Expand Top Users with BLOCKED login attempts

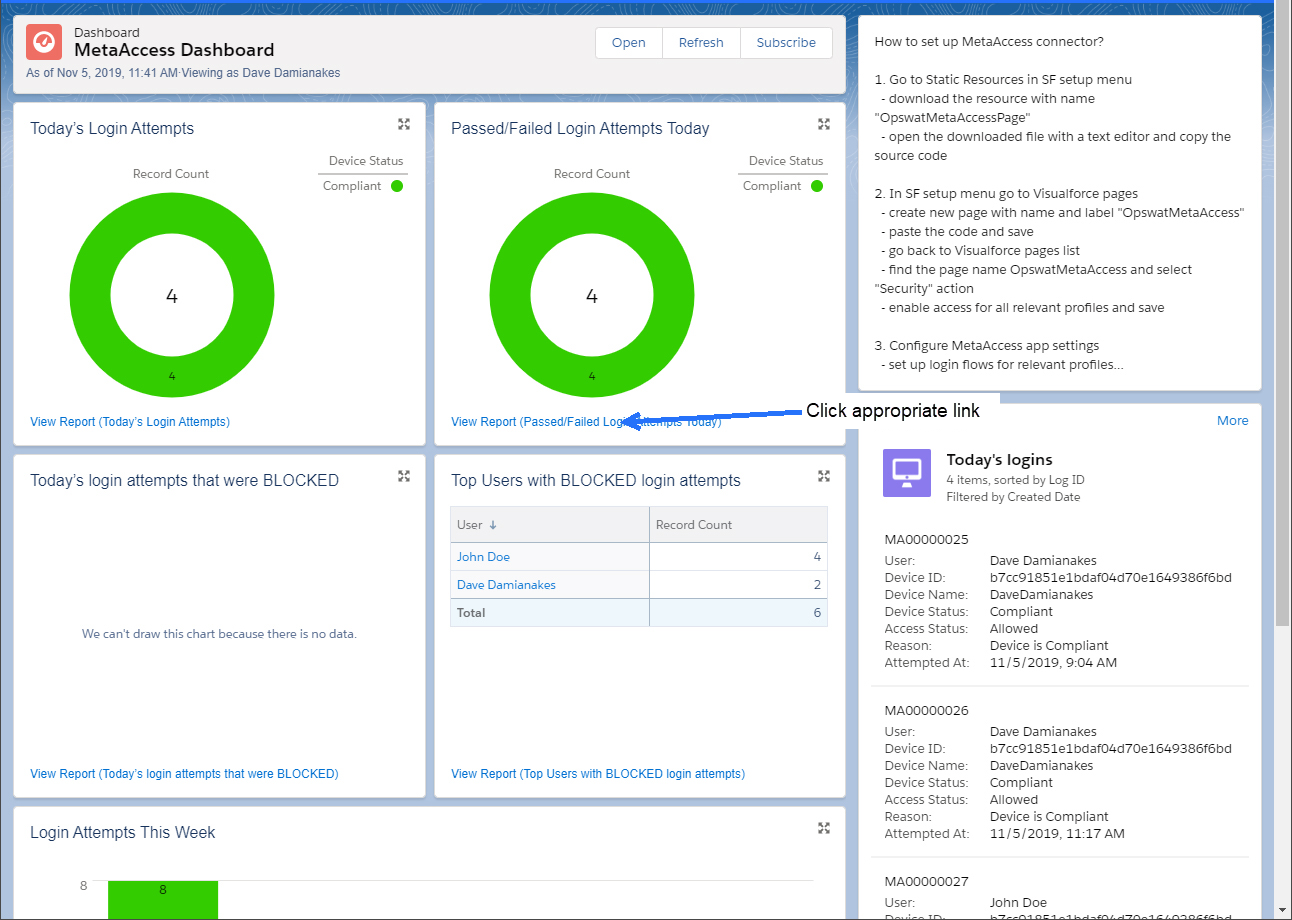coord(824,476)
